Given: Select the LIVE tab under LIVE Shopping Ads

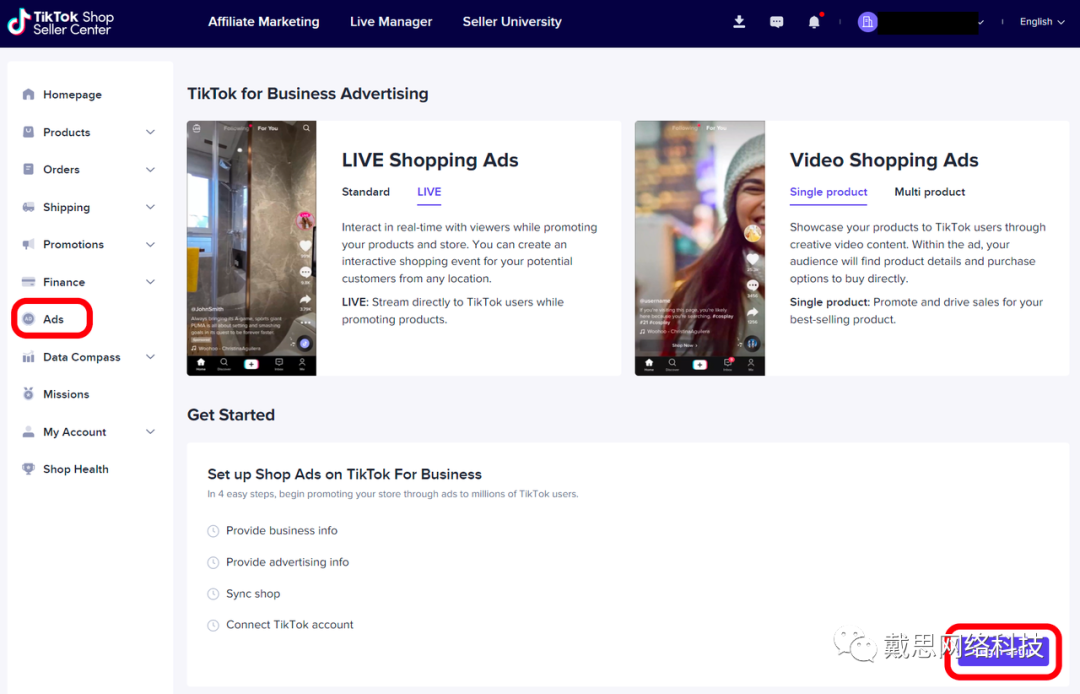Looking at the screenshot, I should coord(429,192).
